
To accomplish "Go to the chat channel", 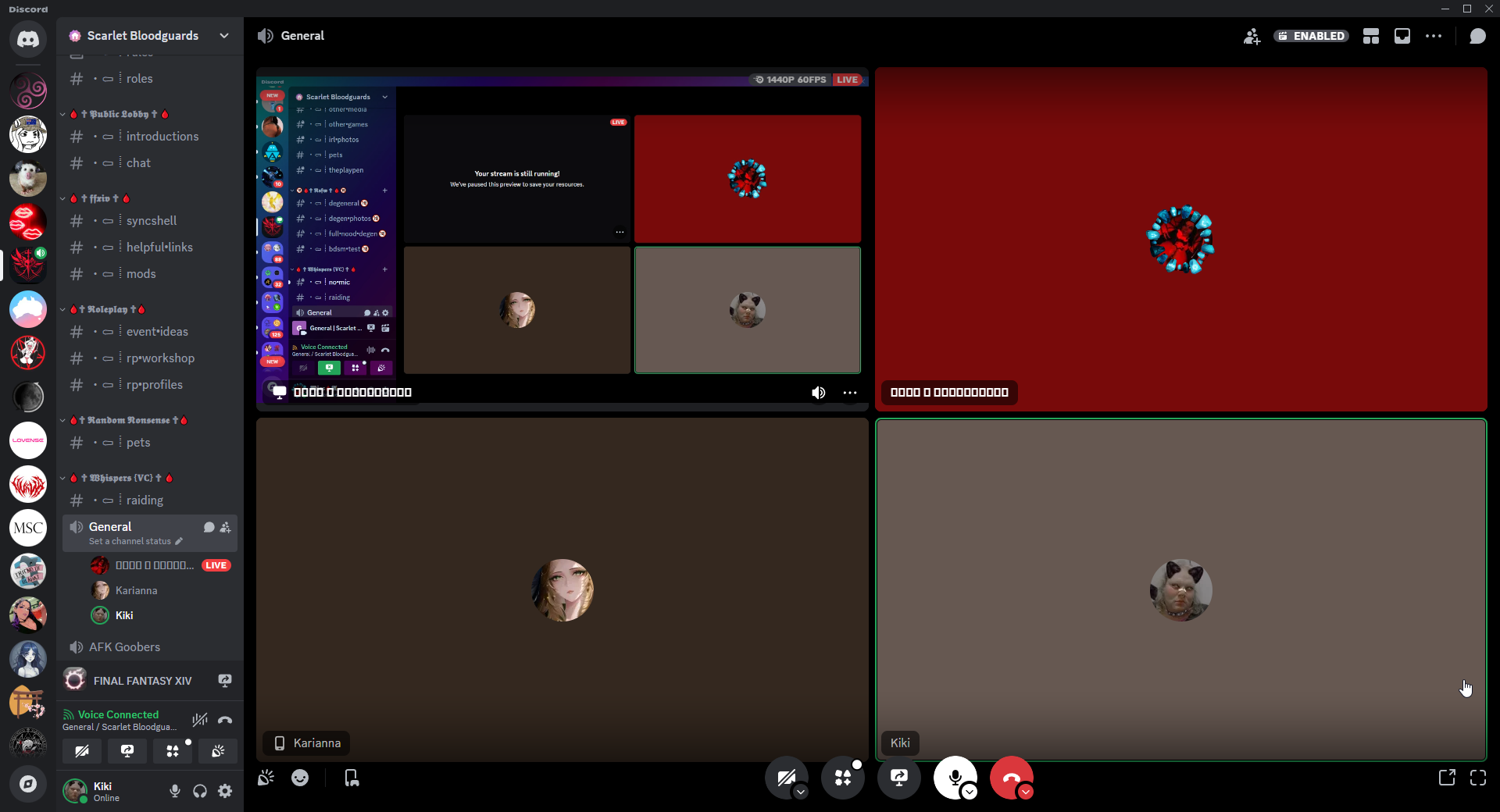I will [150, 163].
